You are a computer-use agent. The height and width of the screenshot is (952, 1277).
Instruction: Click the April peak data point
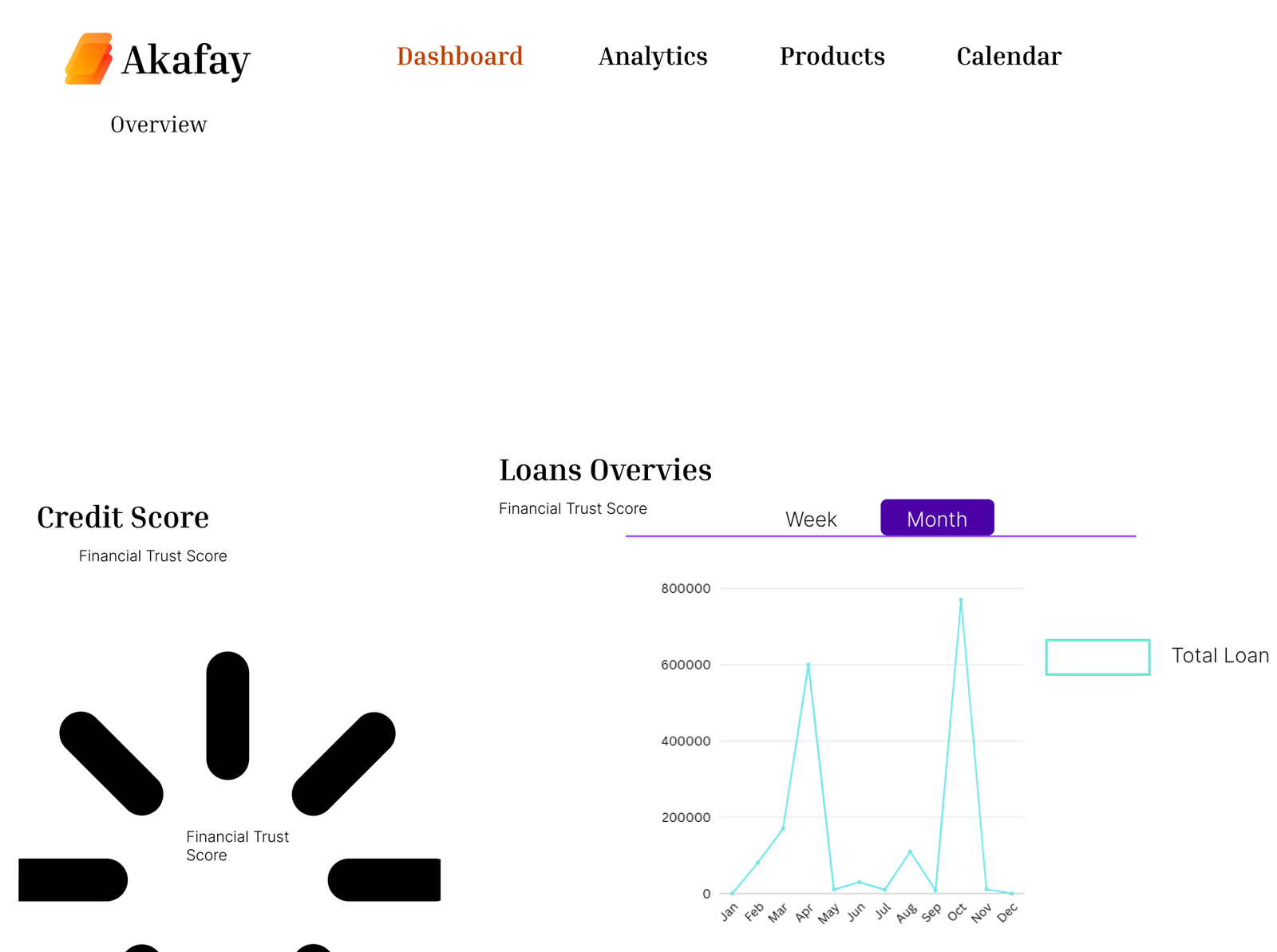(808, 665)
